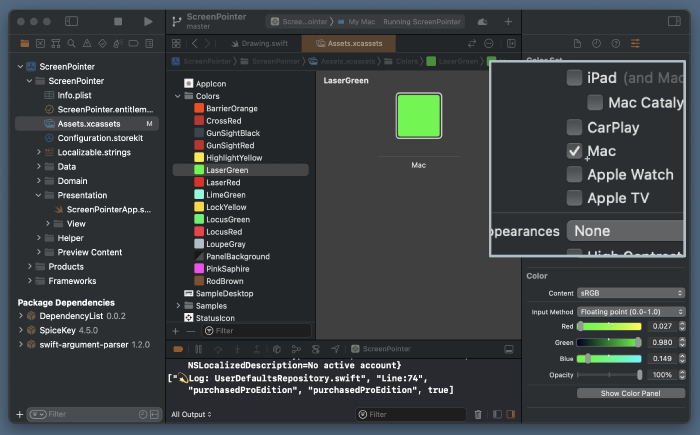Enable the CarPlay checkbox
The image size is (700, 435).
tap(574, 127)
